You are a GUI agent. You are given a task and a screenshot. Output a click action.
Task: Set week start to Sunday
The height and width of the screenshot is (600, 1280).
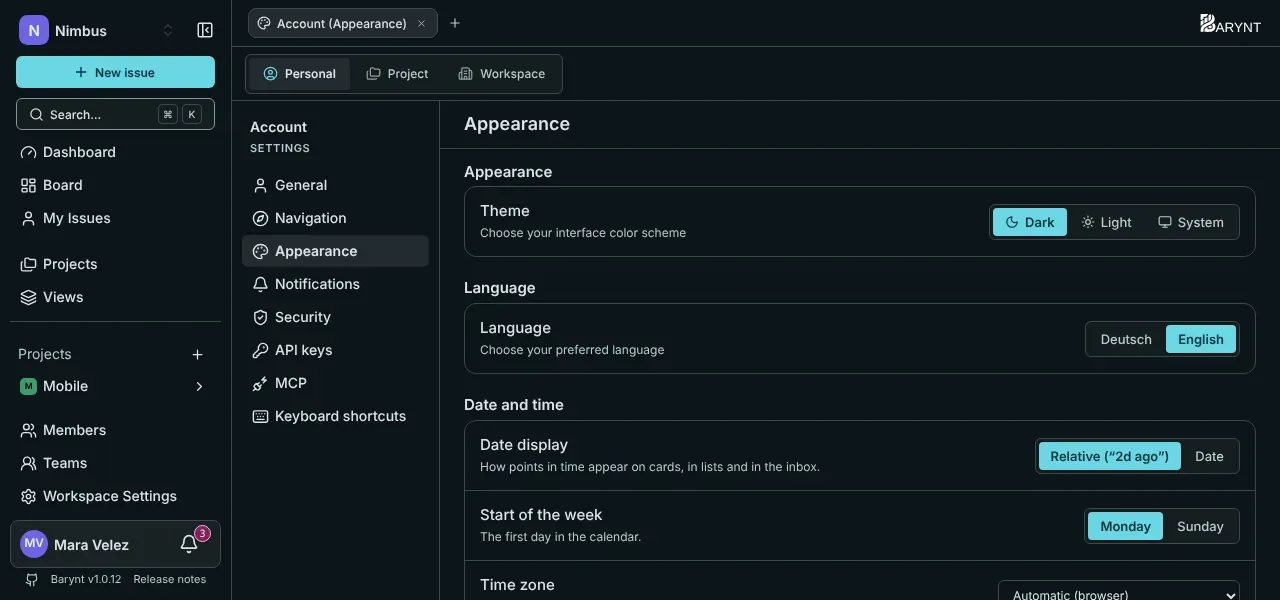coord(1200,526)
